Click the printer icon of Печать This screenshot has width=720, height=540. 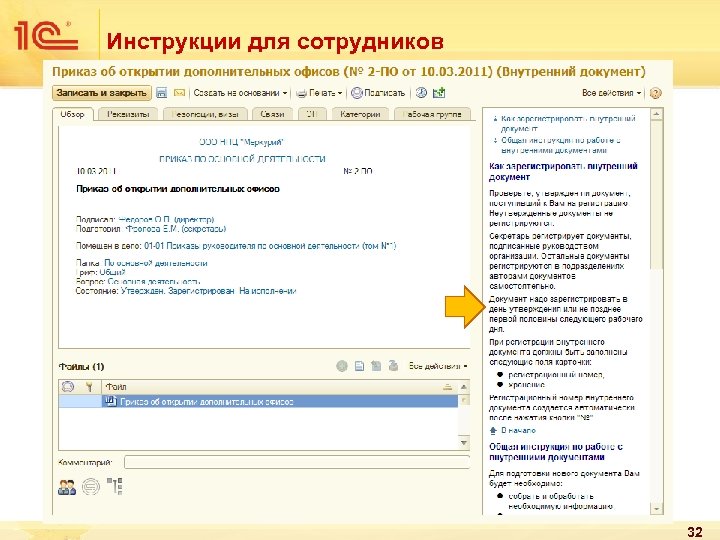(x=301, y=94)
